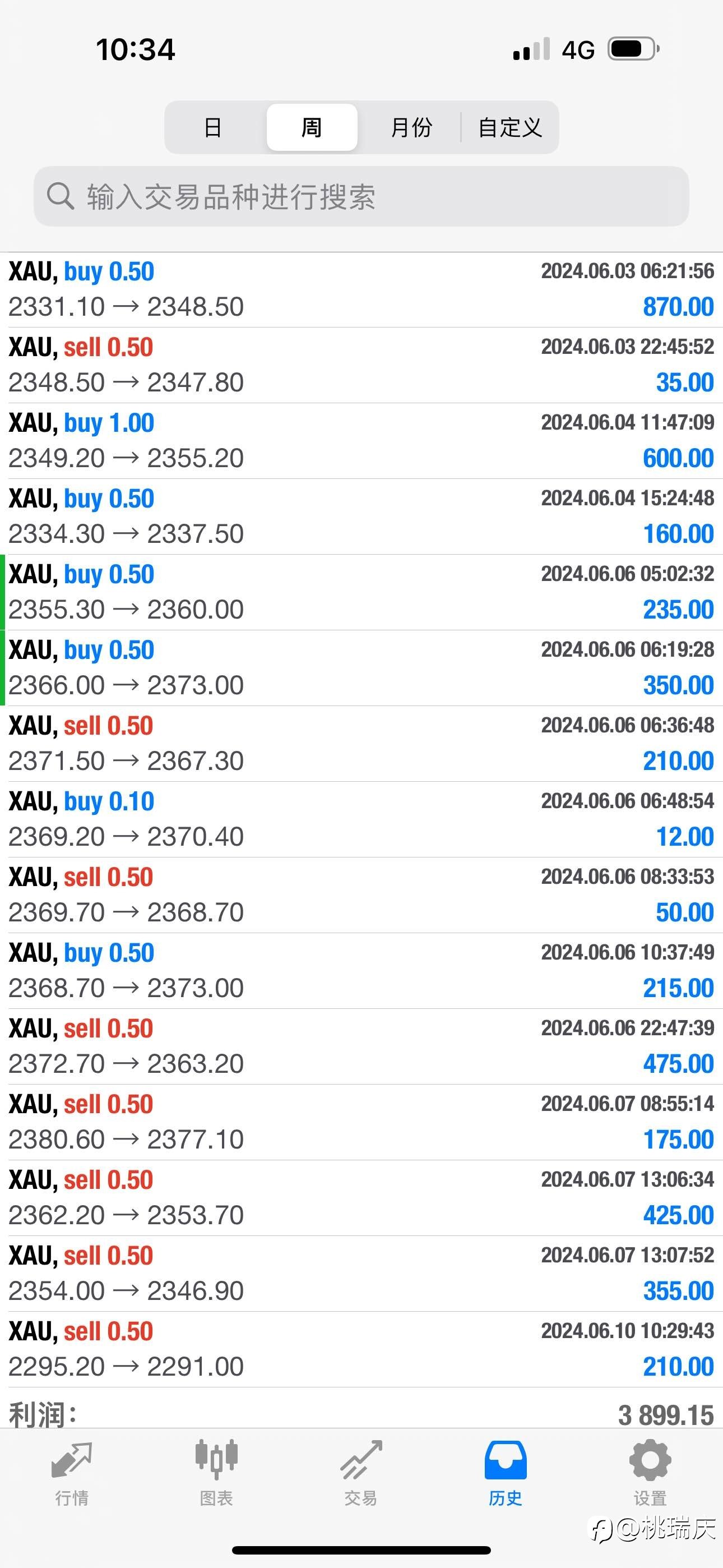Viewport: 723px width, 1568px height.
Task: Open the 交易 trade tab icon
Action: pos(361,1460)
